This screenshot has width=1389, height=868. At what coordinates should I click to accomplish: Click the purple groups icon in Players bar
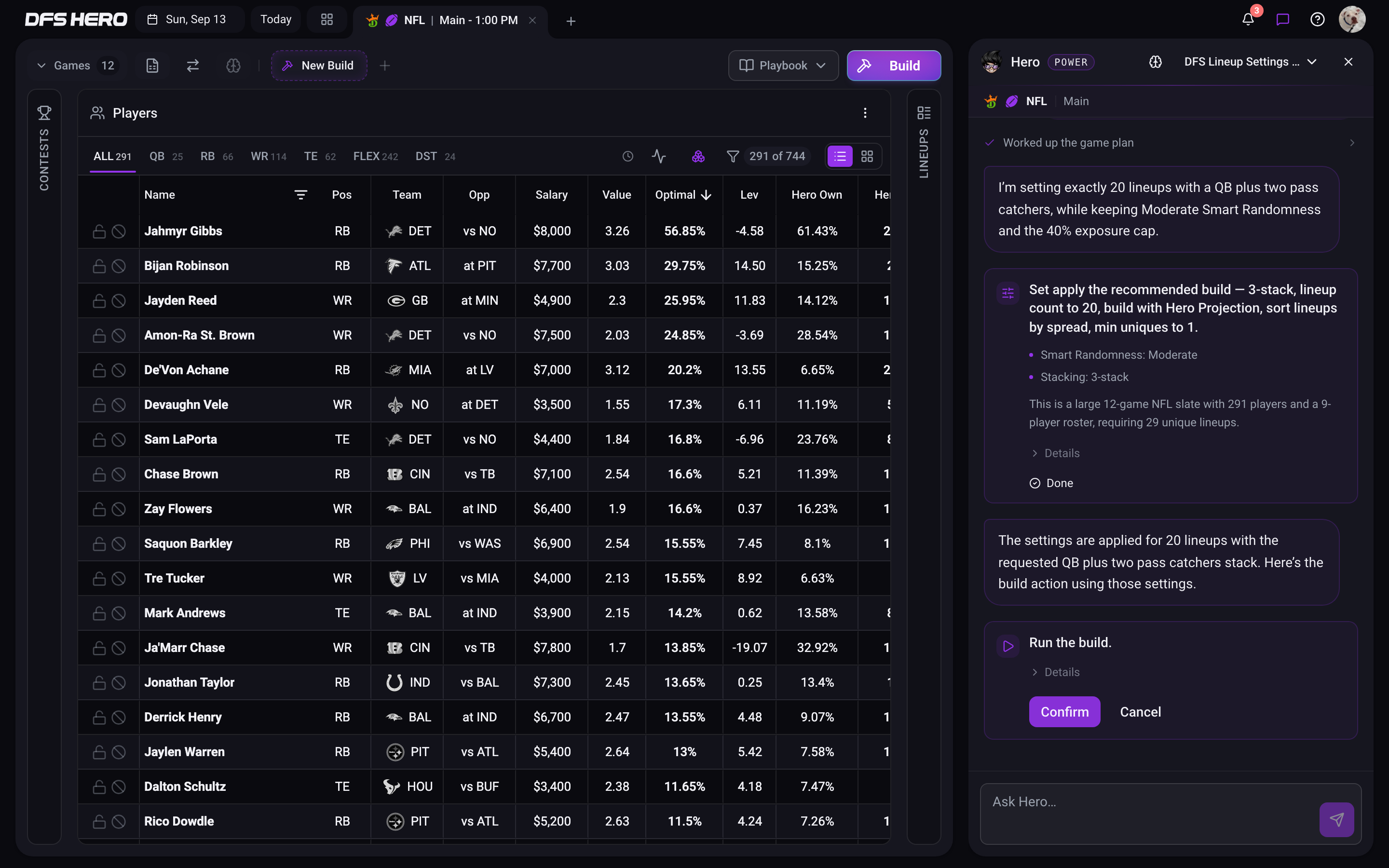click(x=698, y=156)
